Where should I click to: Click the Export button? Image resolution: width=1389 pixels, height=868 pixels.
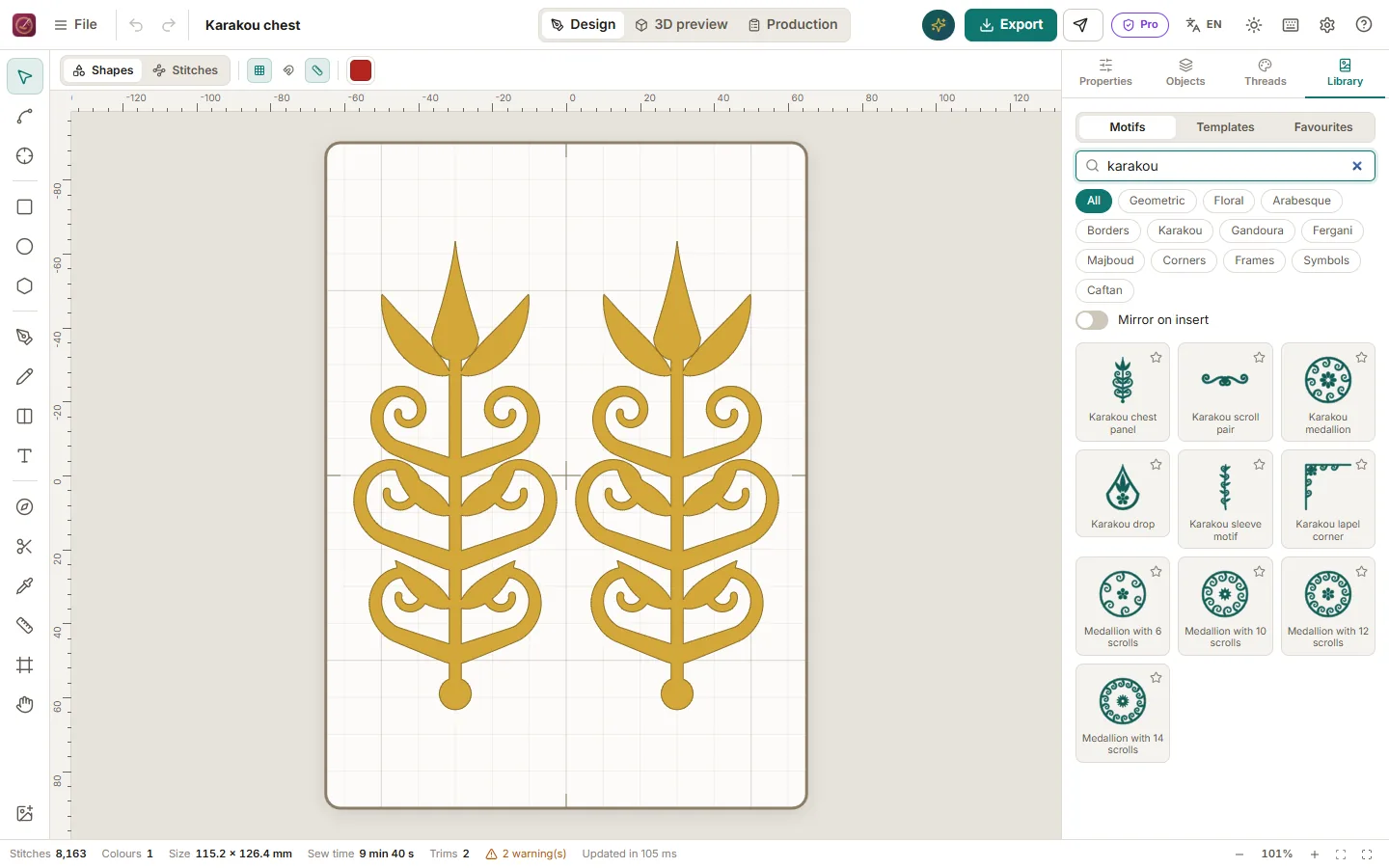click(1011, 25)
